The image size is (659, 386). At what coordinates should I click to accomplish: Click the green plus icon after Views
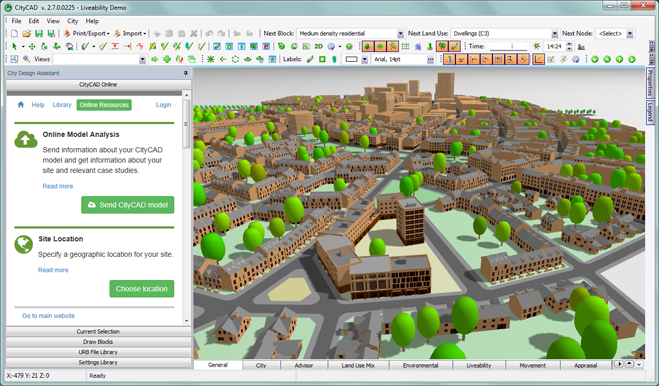point(167,59)
